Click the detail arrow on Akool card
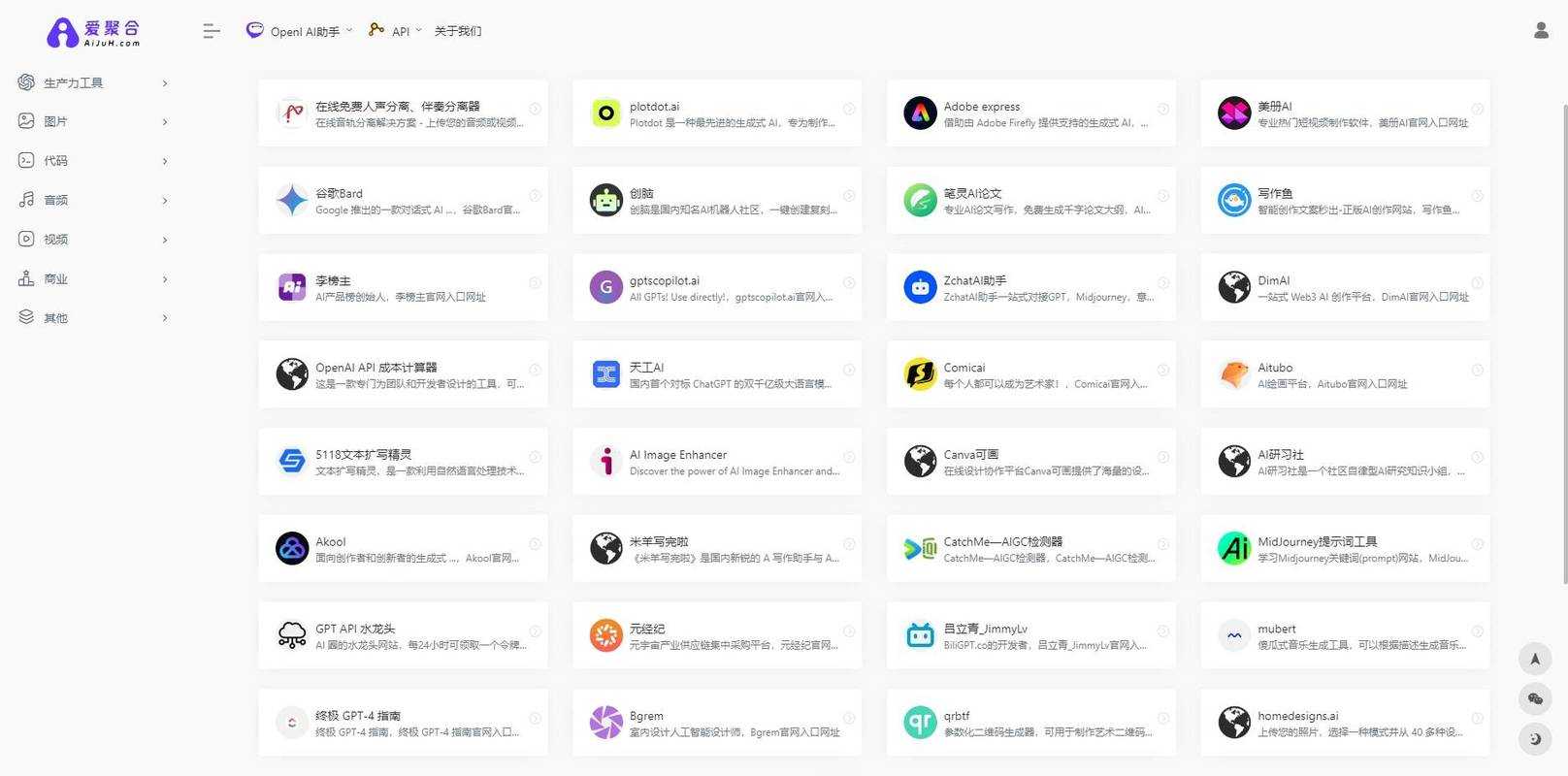Image resolution: width=1568 pixels, height=776 pixels. pos(535,544)
